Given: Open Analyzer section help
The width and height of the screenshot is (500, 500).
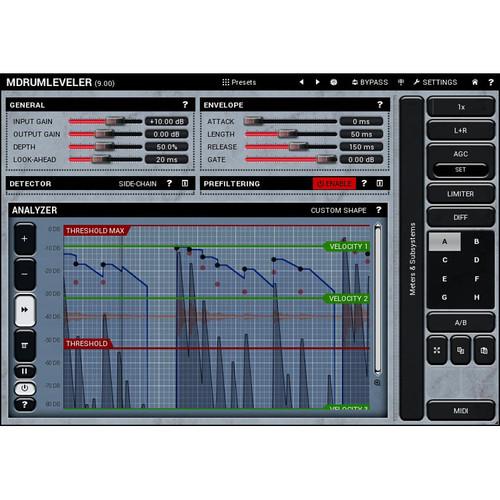Looking at the screenshot, I should [x=379, y=210].
